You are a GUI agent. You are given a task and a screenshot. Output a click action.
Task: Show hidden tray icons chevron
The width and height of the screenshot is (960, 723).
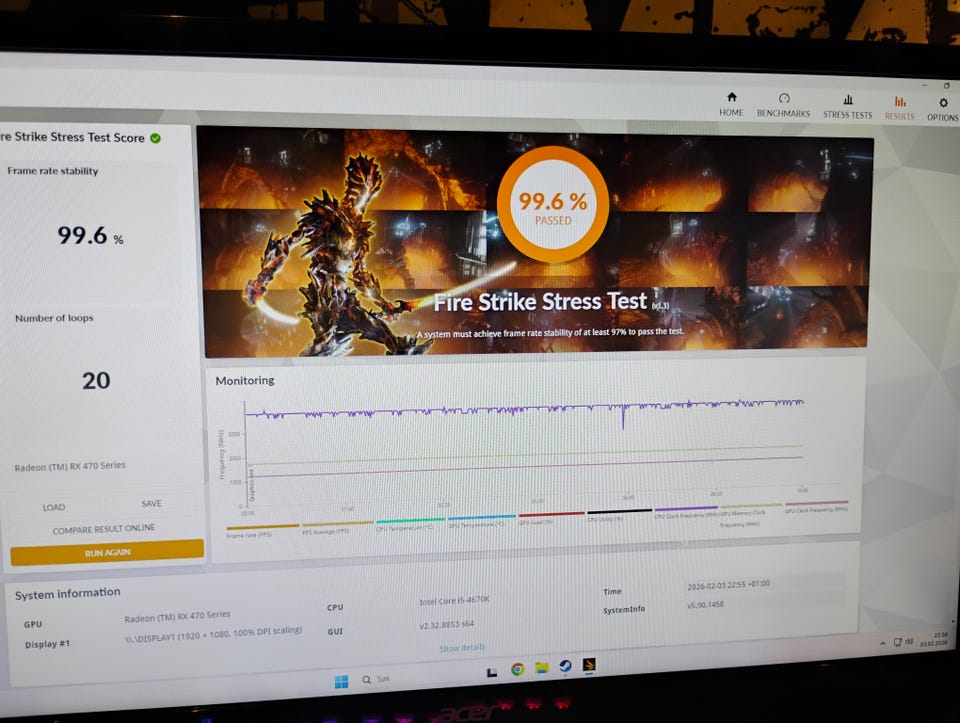coord(882,643)
